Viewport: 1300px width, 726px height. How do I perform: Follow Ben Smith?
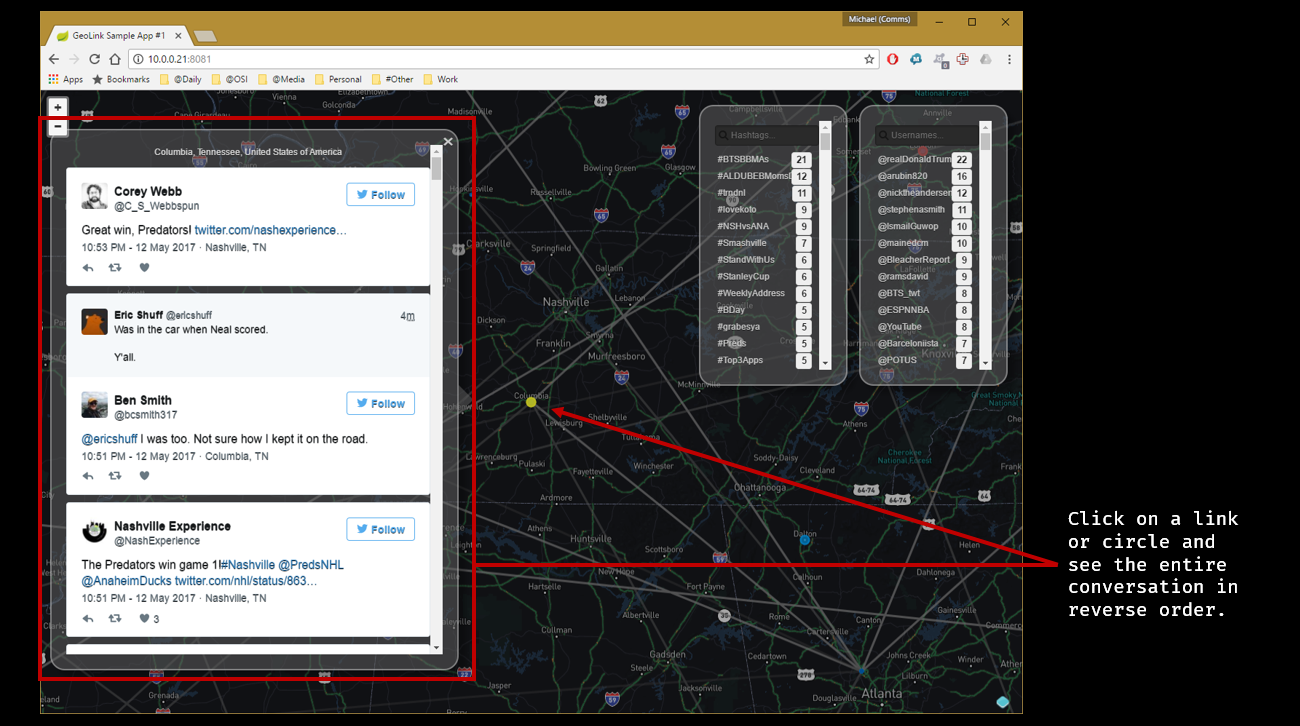tap(380, 404)
